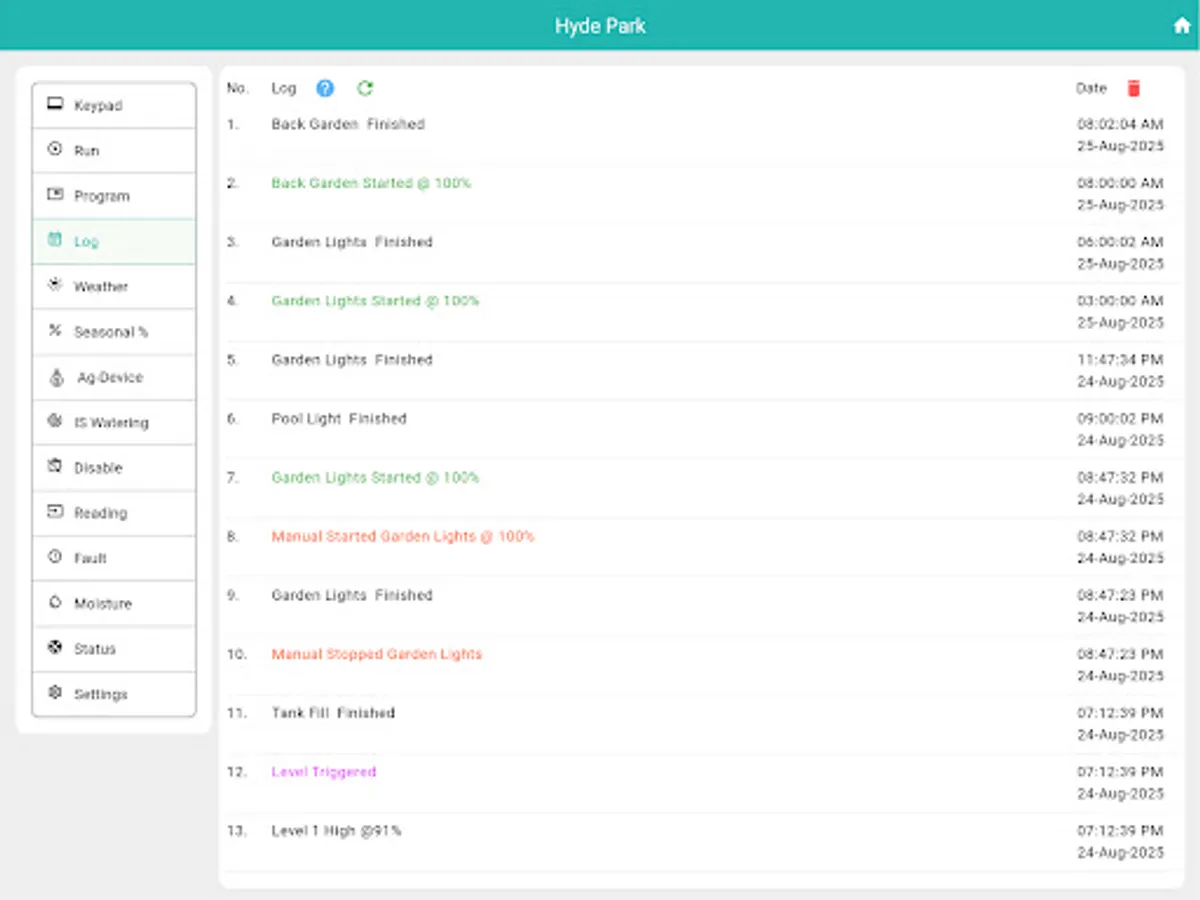Open the Keypad panel

[55, 105]
